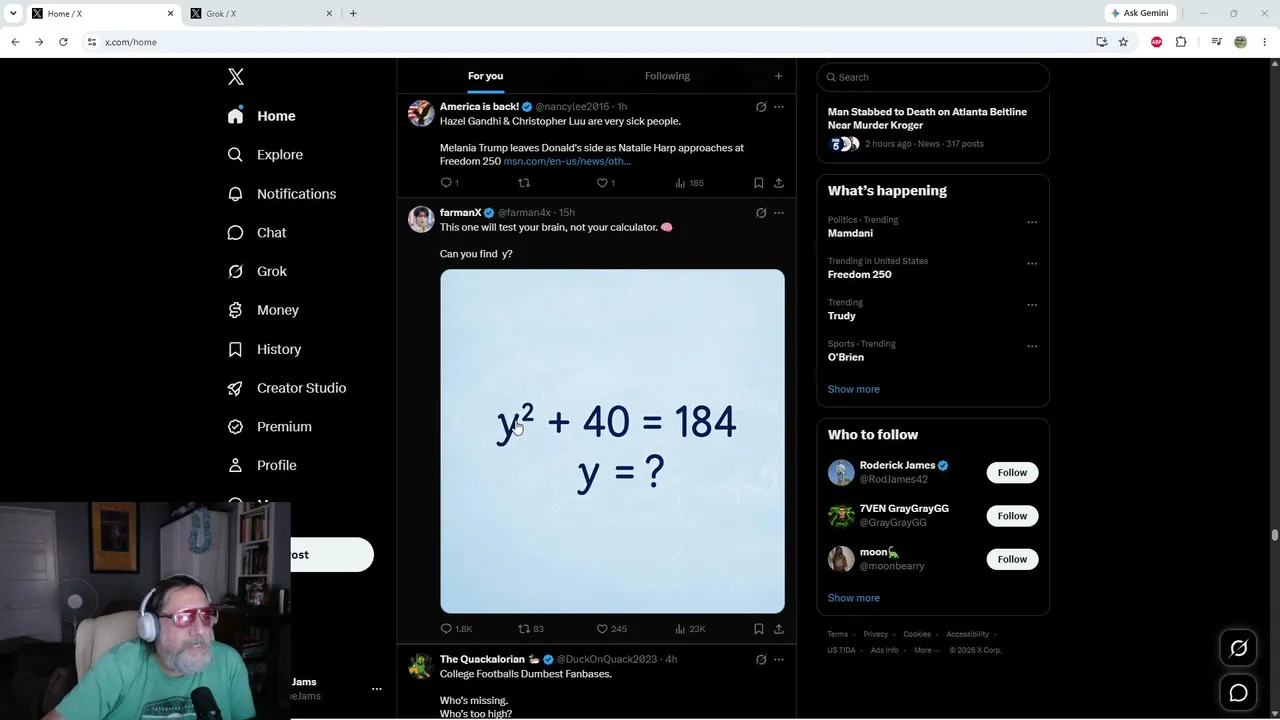This screenshot has width=1280, height=720.
Task: View analytics of the farmanX post (23K)
Action: point(690,629)
